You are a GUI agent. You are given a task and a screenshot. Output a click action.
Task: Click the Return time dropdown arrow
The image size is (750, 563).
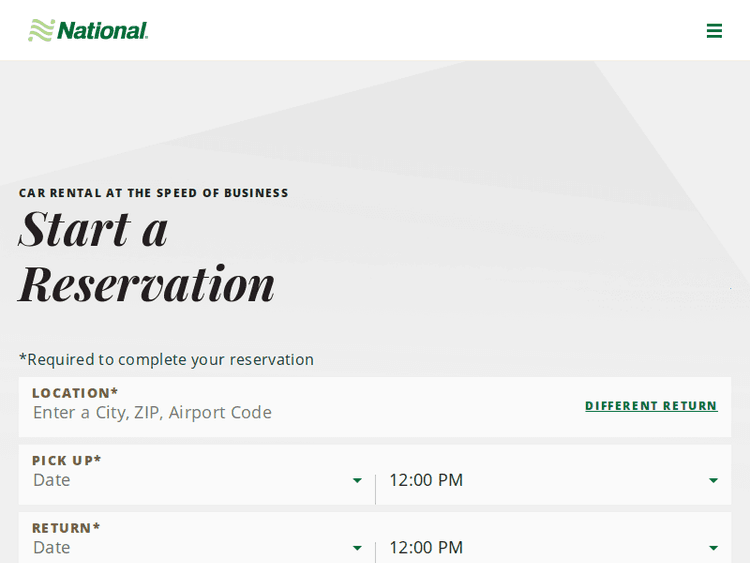[x=713, y=548]
